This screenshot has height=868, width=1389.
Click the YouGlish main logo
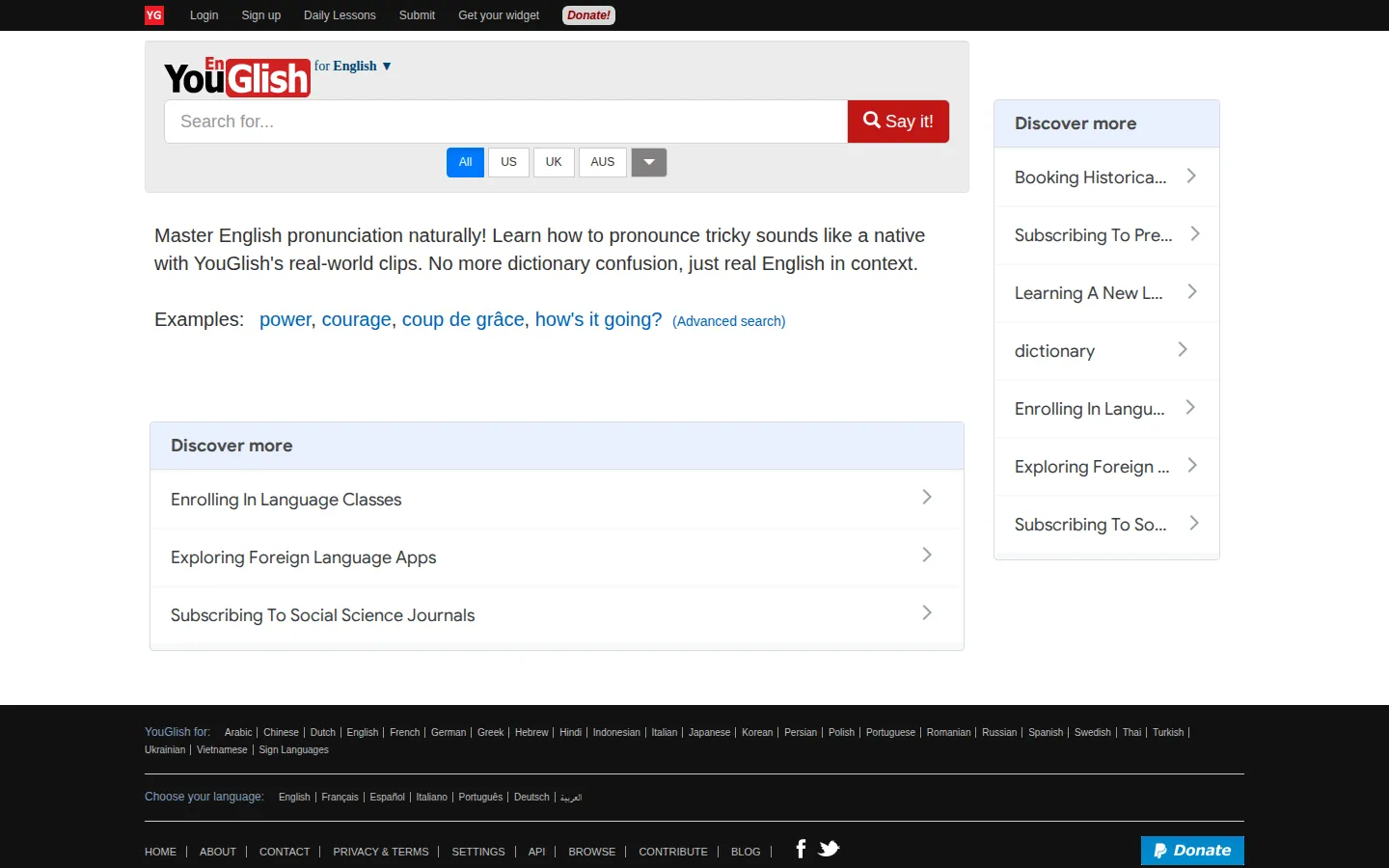pos(237,77)
